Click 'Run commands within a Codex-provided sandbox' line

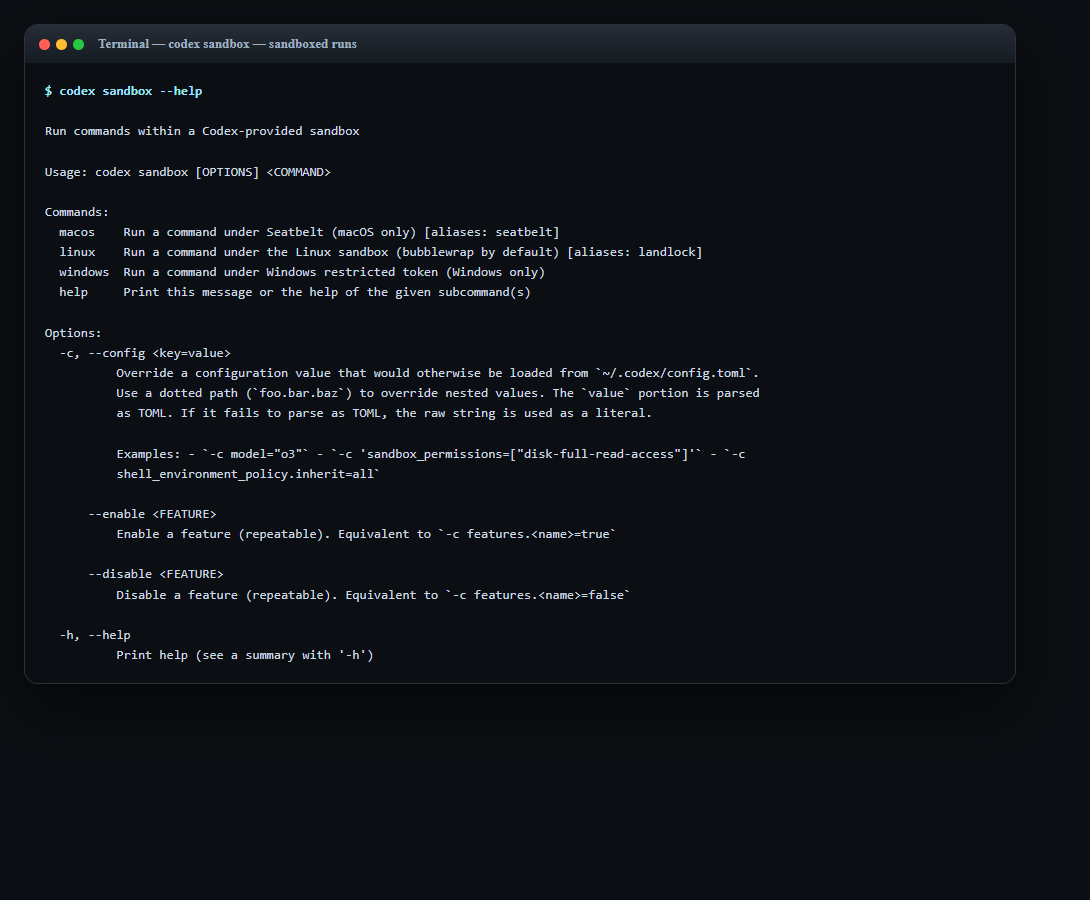(202, 131)
